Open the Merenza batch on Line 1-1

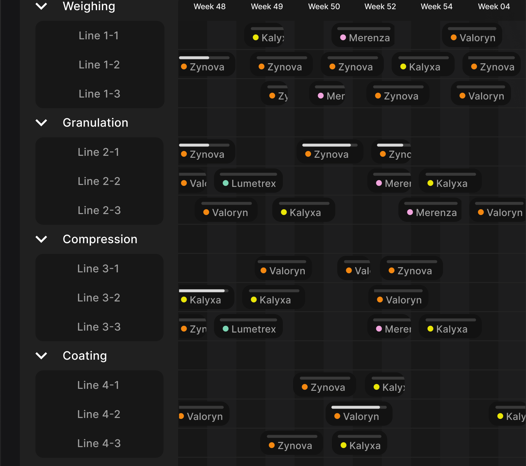pos(363,35)
